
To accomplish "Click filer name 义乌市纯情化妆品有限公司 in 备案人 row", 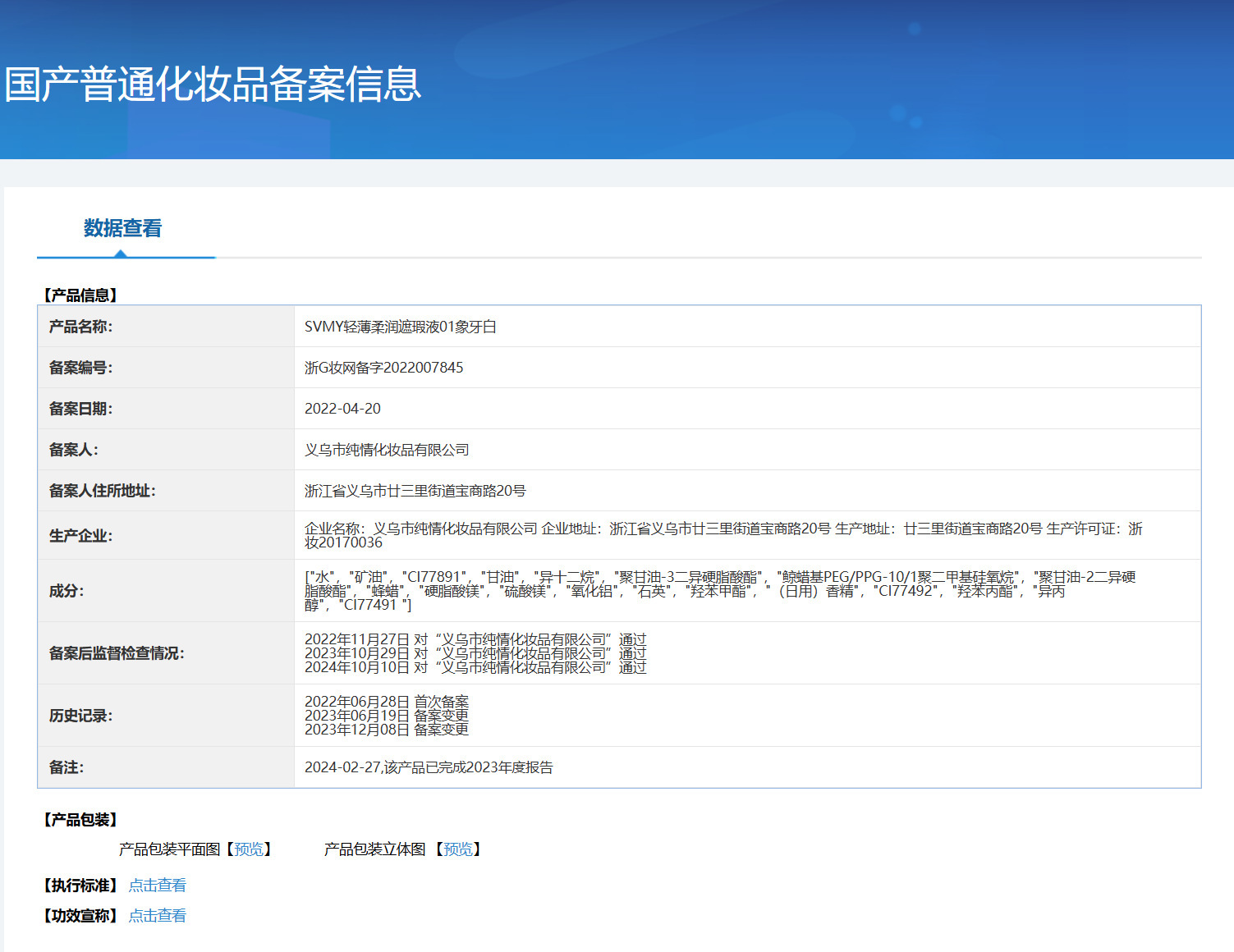I will pyautogui.click(x=387, y=450).
